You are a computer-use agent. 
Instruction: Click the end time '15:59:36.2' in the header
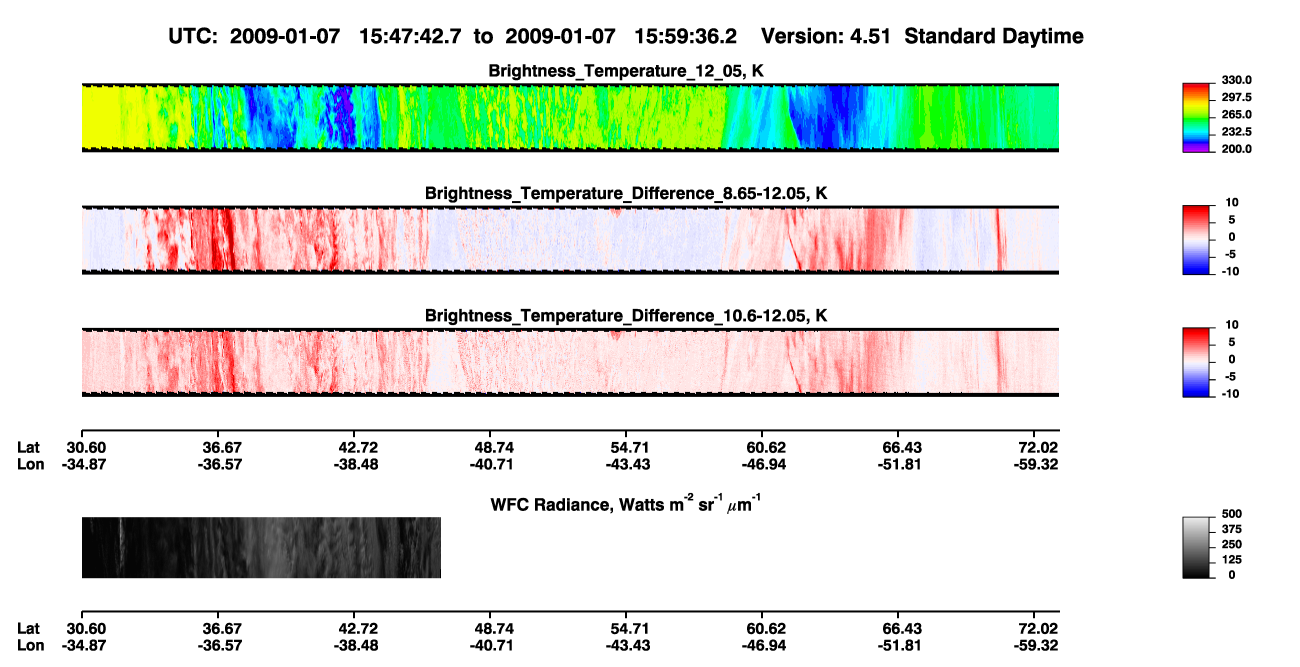click(687, 36)
